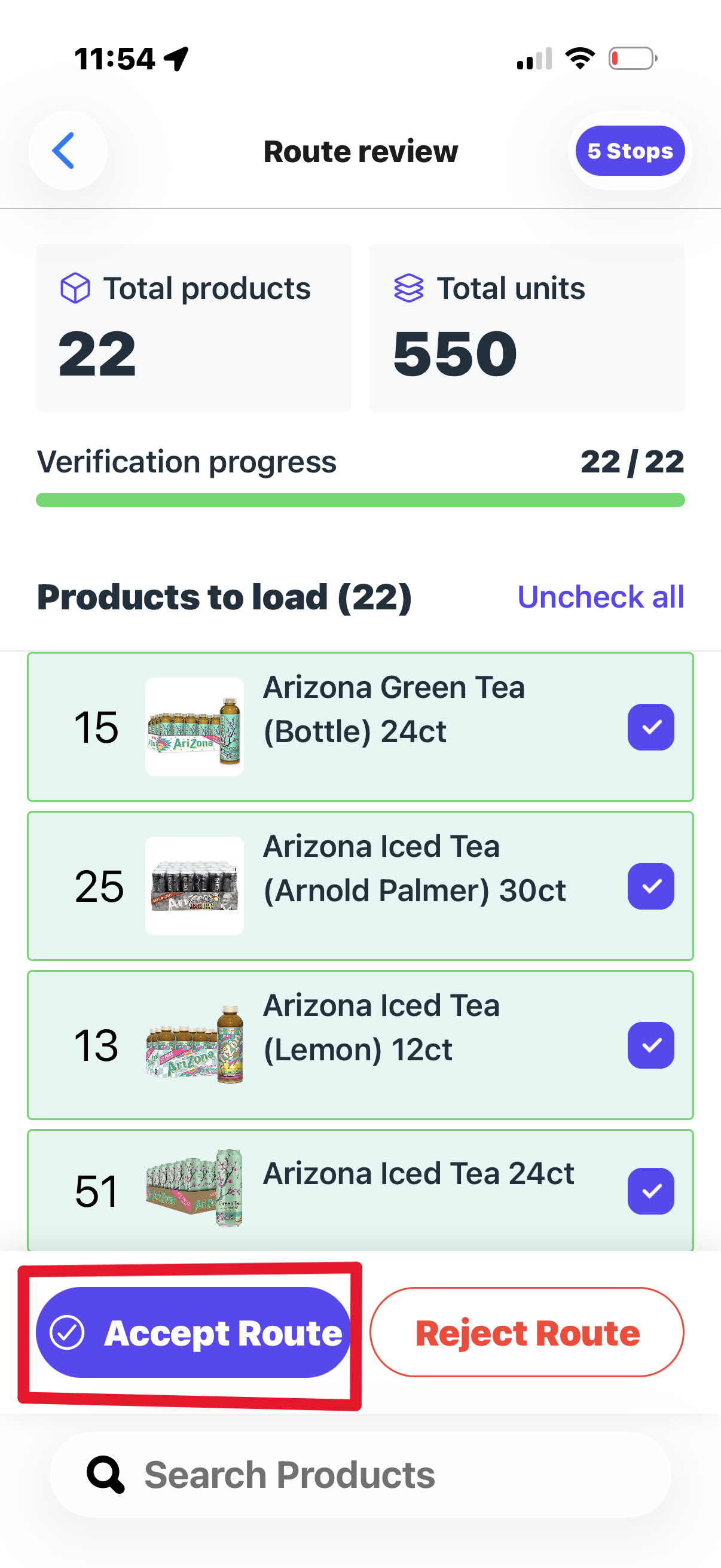The width and height of the screenshot is (721, 1568).
Task: Uncheck Arizona Green Tea (Bottle) 24ct checkbox
Action: click(650, 727)
